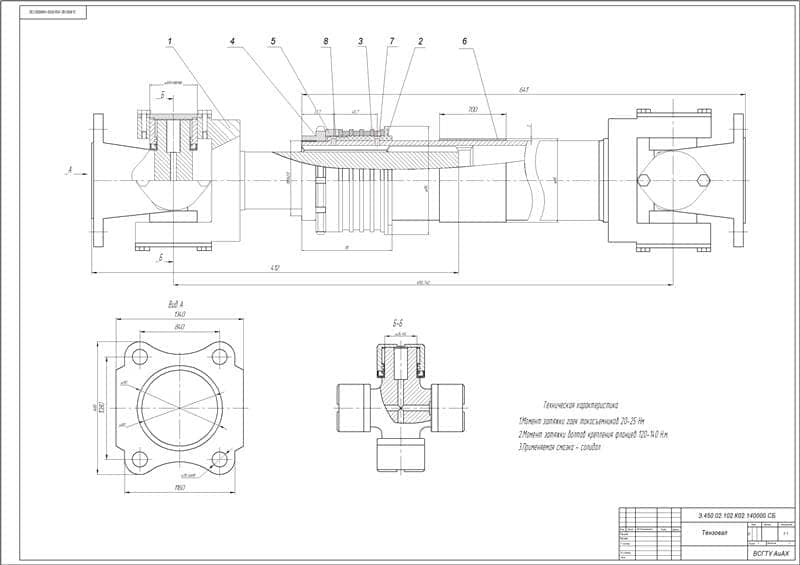Click callout number 7 label
The width and height of the screenshot is (800, 565).
coord(391,41)
